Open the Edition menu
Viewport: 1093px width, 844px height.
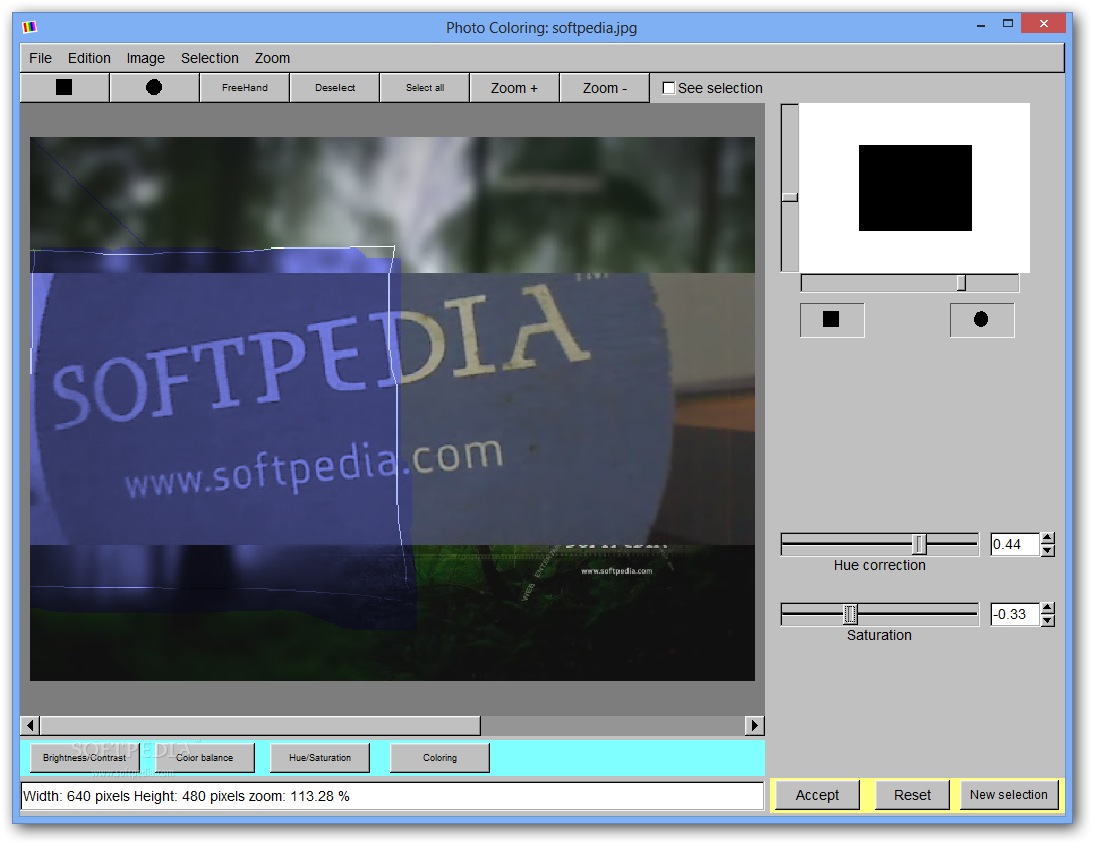(89, 58)
